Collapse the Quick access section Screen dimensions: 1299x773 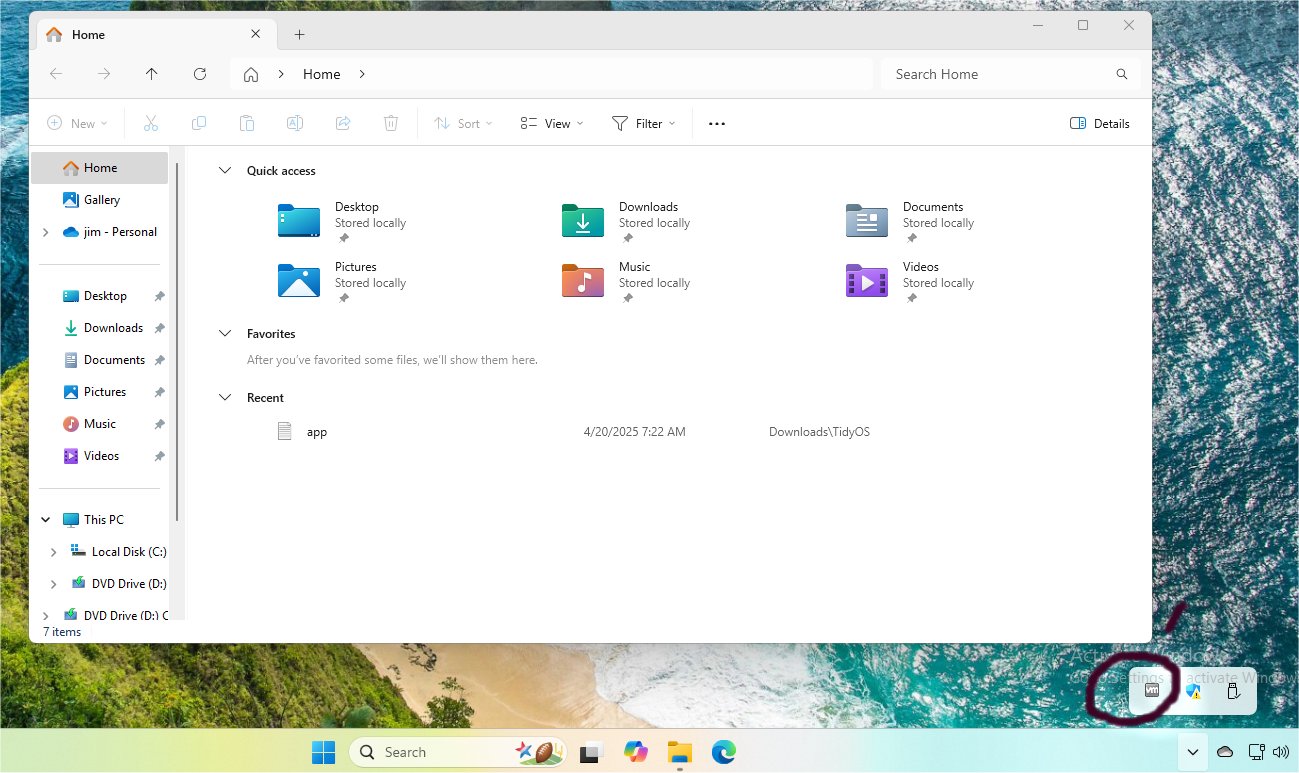[225, 171]
